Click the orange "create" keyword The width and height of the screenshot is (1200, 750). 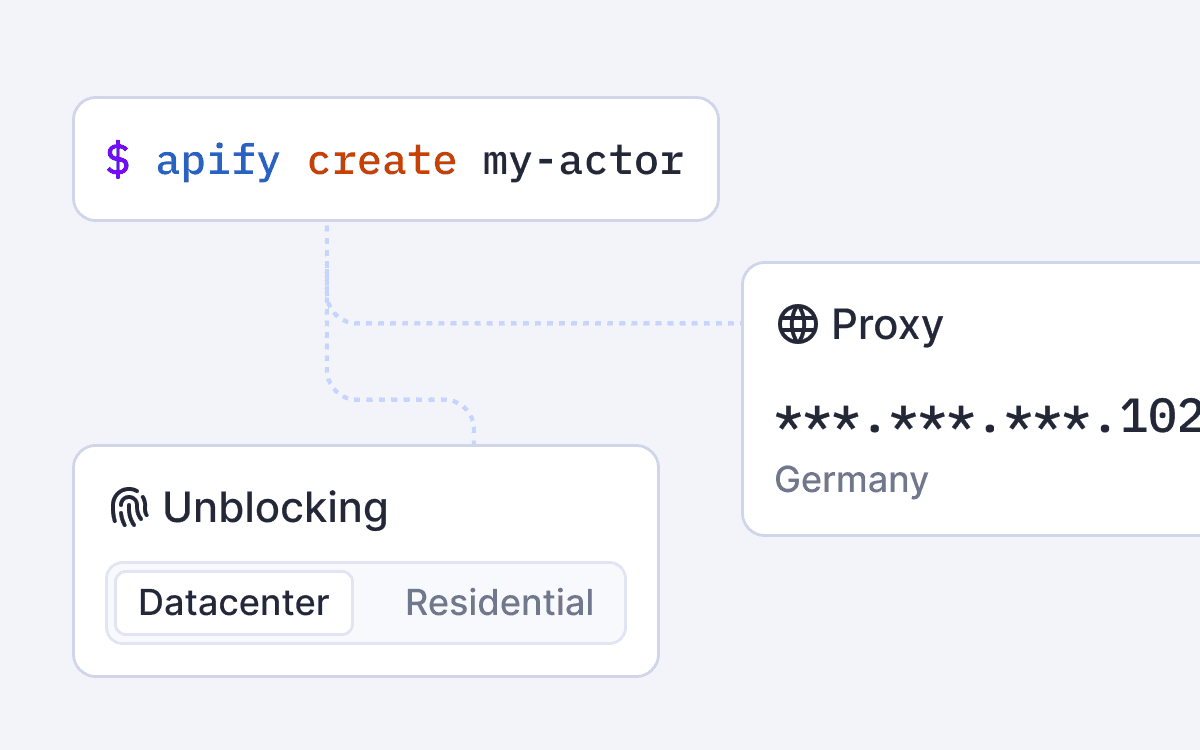381,160
